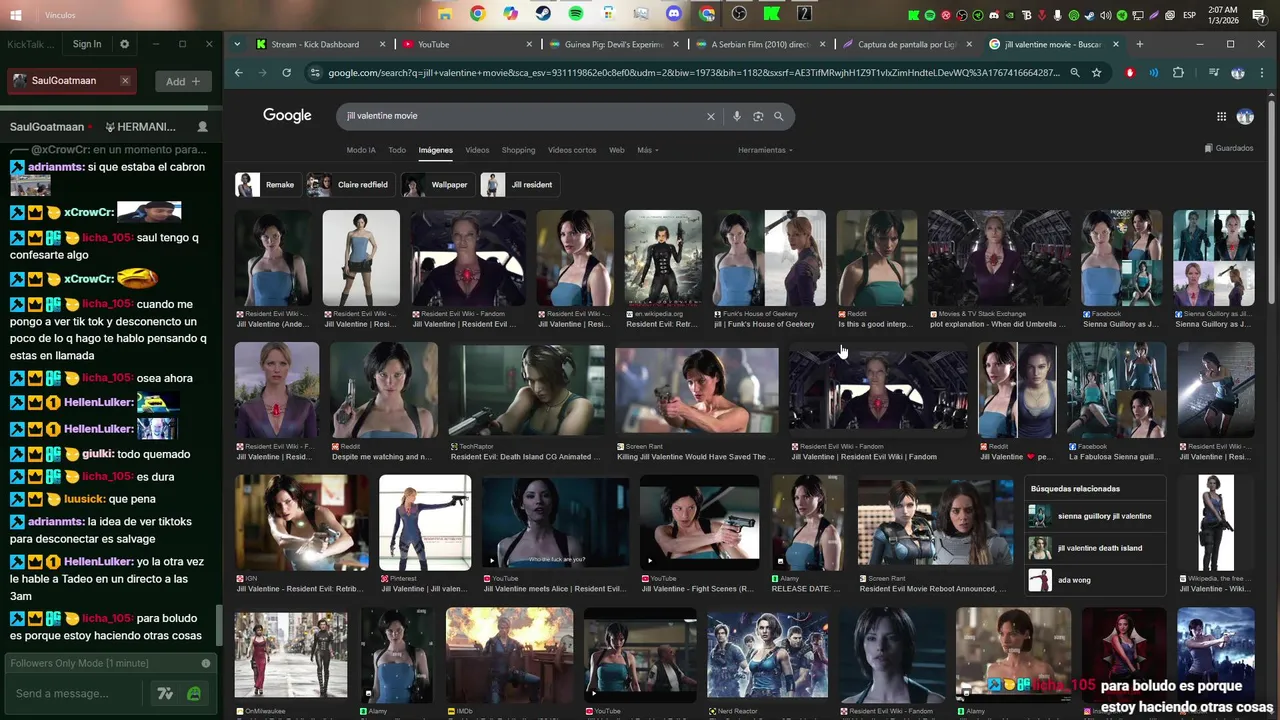Apply the Jill resident filter chip
This screenshot has width=1280, height=720.
(519, 185)
